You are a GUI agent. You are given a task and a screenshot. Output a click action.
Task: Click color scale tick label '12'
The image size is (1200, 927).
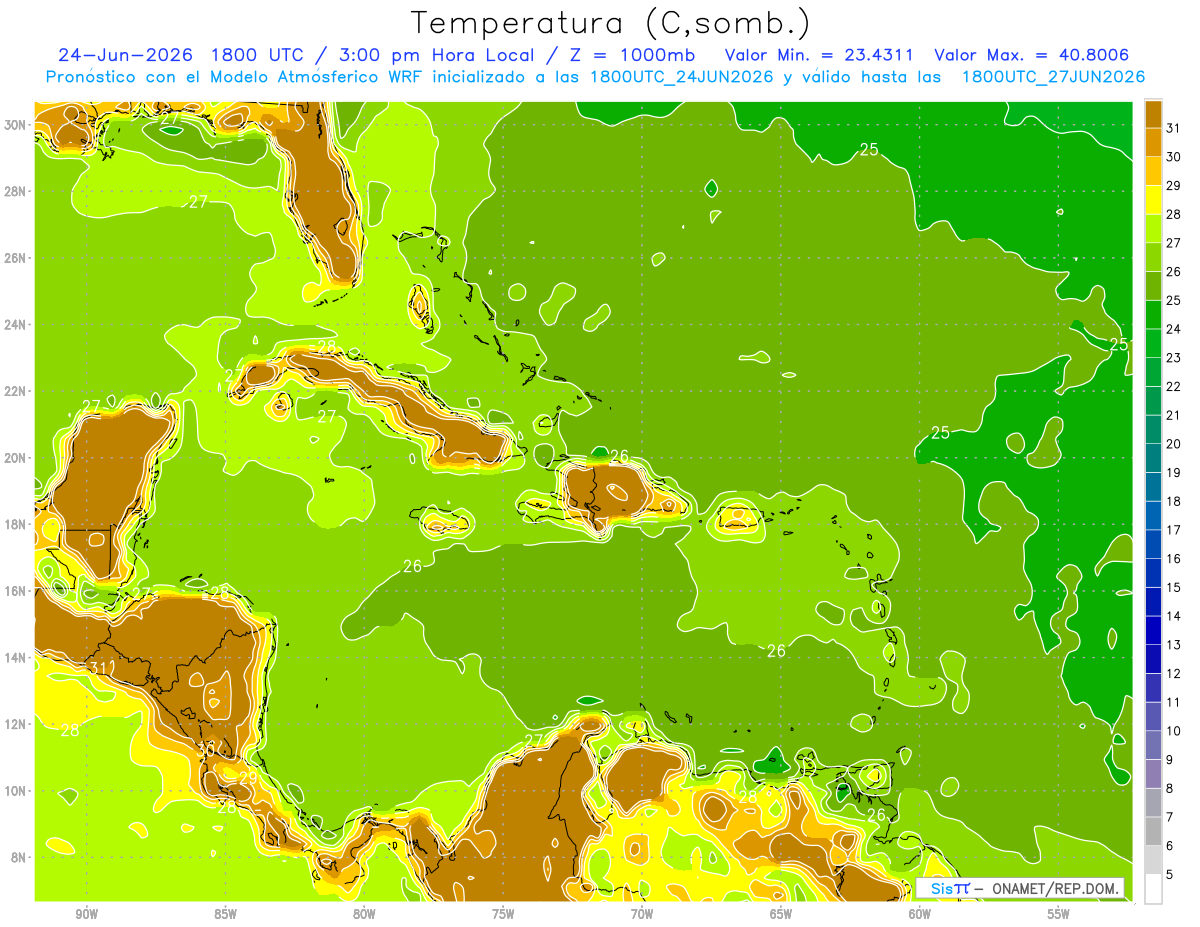[x=1174, y=674]
